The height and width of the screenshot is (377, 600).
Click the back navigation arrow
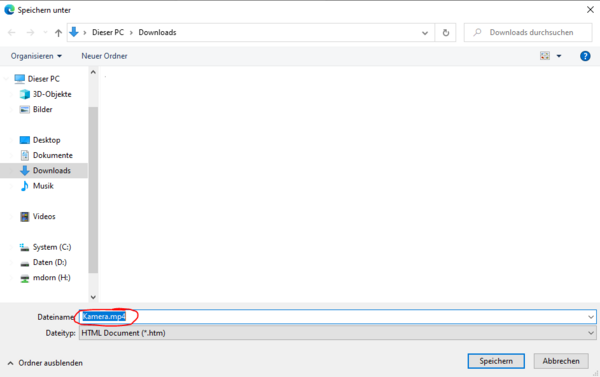tap(11, 33)
